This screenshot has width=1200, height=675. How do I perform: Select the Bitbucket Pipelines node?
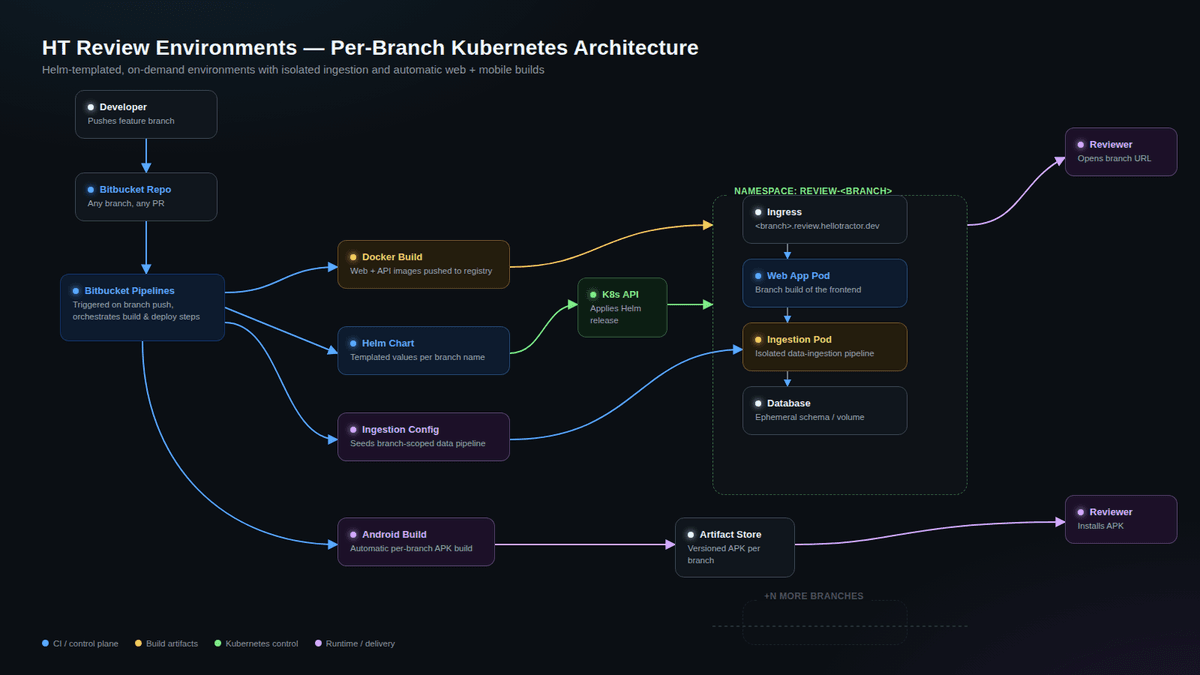point(143,307)
